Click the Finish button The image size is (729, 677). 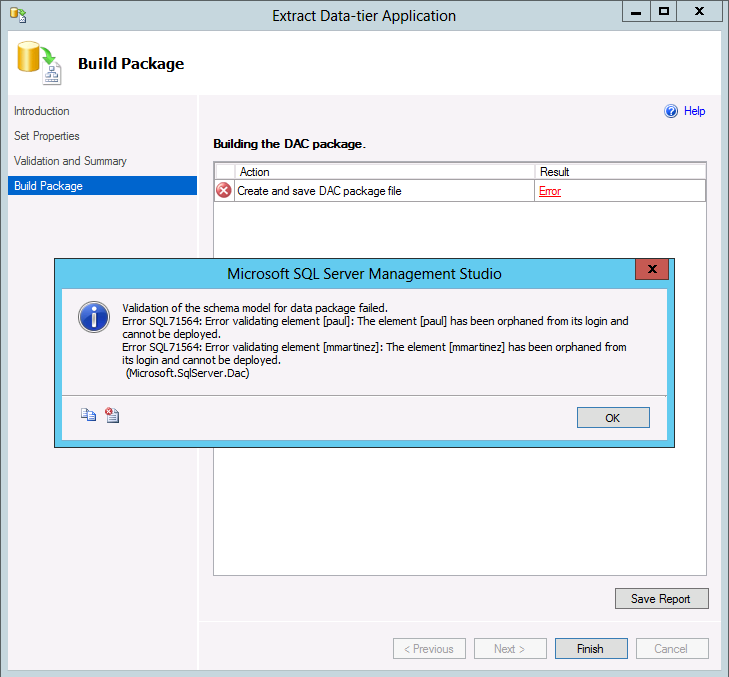click(591, 649)
